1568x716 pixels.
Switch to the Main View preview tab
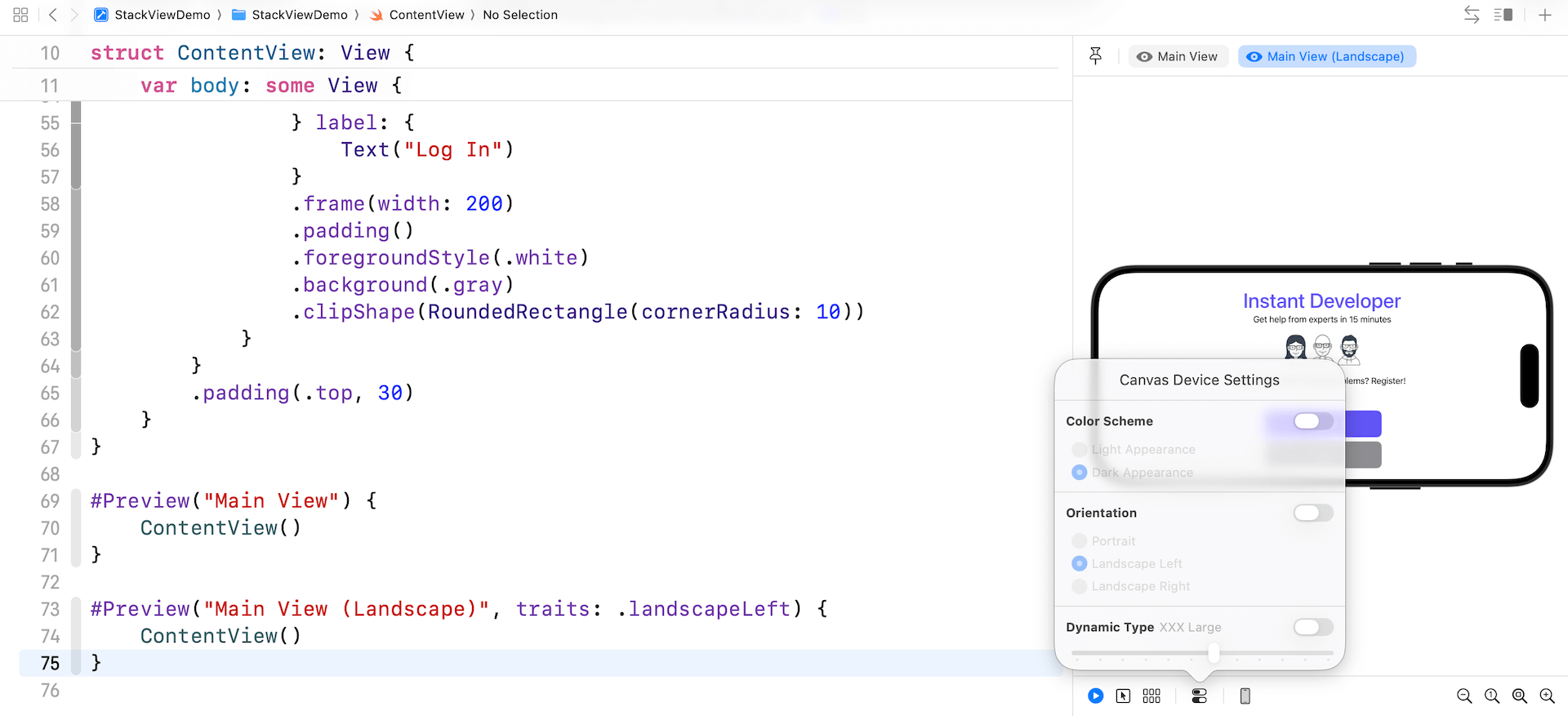tap(1178, 56)
